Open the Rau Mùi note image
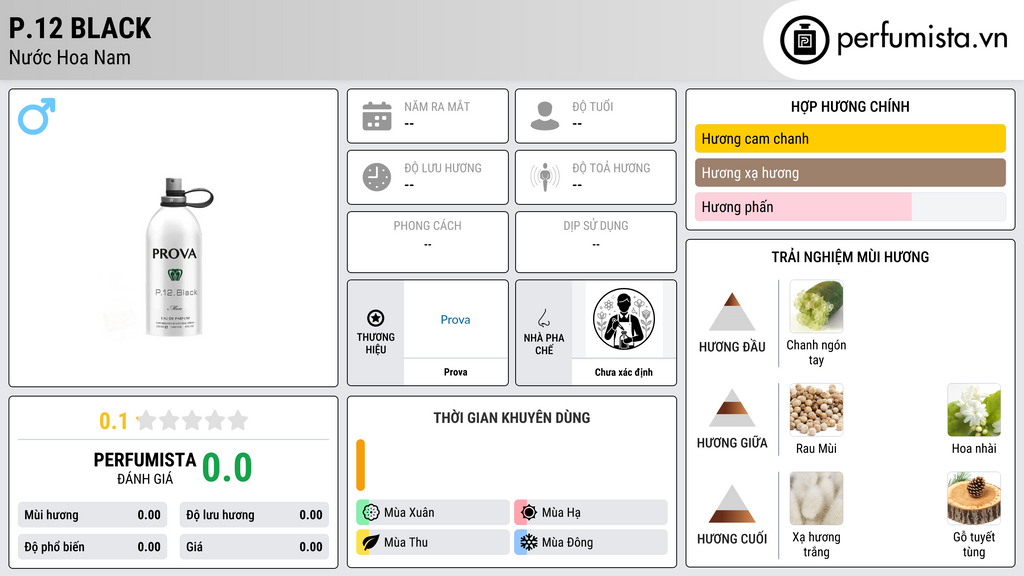The width and height of the screenshot is (1024, 576). point(816,409)
